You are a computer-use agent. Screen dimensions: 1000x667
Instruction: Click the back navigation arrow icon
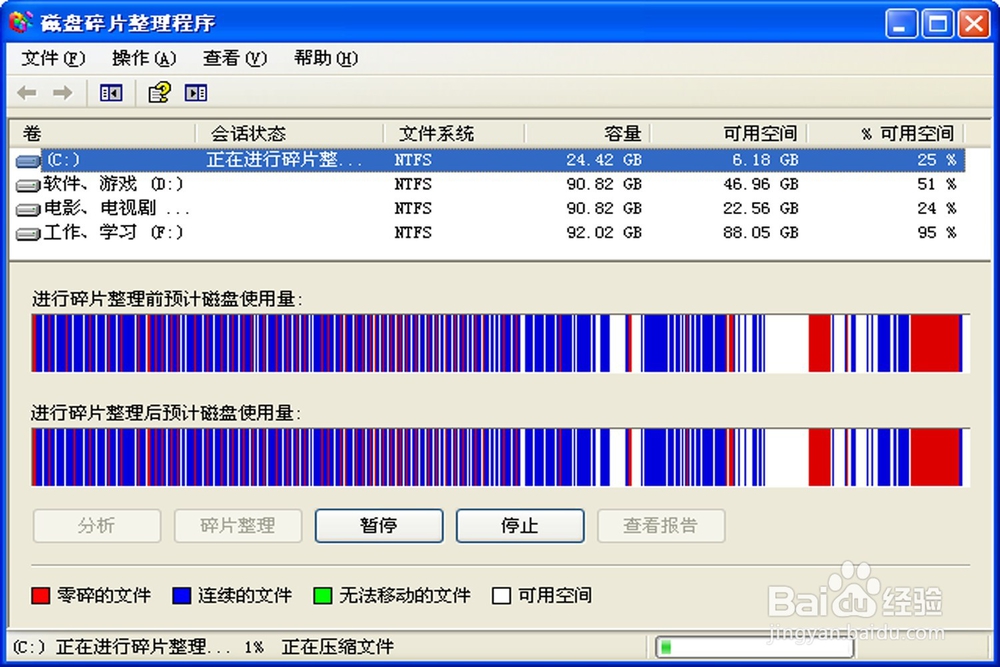point(26,92)
